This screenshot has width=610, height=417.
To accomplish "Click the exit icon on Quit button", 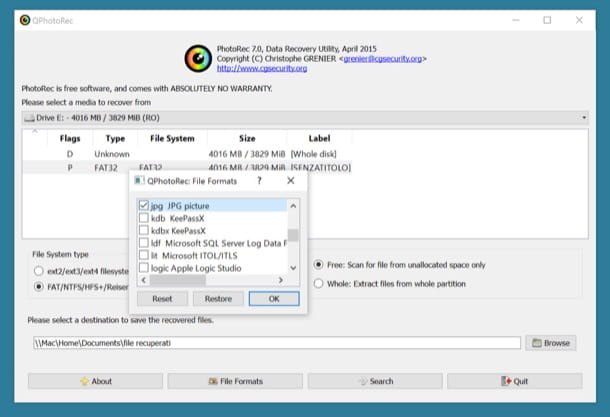I will click(x=506, y=381).
